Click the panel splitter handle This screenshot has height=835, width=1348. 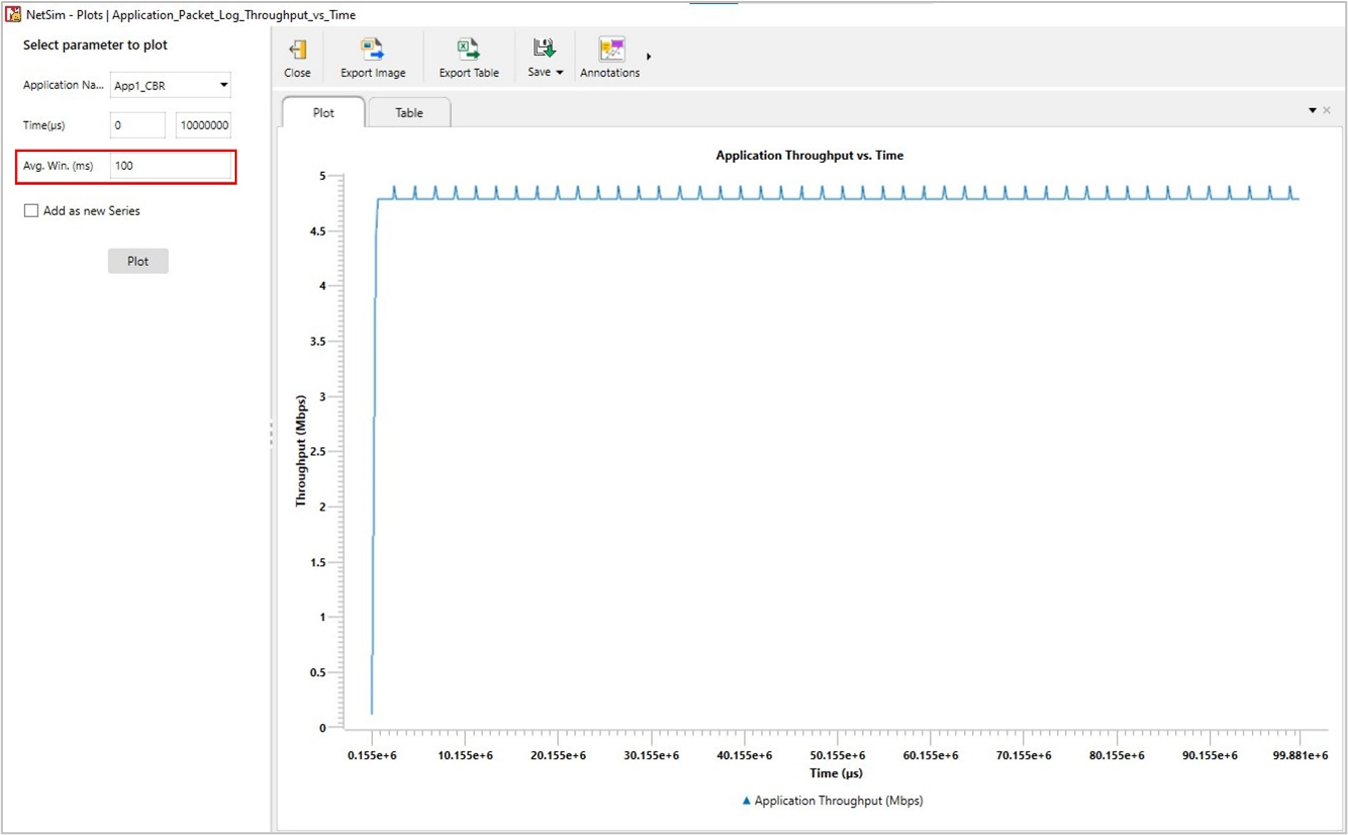271,434
